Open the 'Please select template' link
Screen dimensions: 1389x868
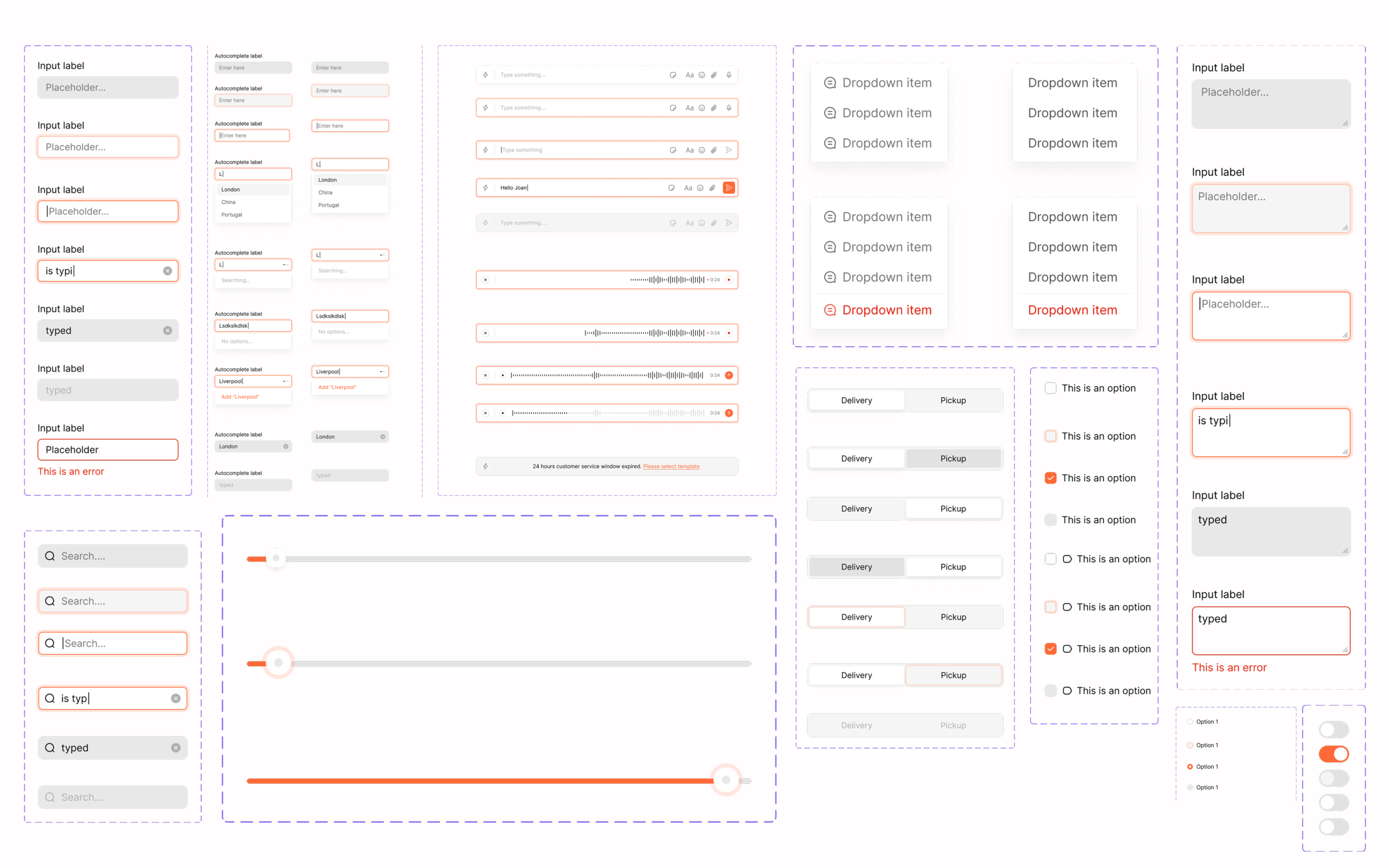671,466
